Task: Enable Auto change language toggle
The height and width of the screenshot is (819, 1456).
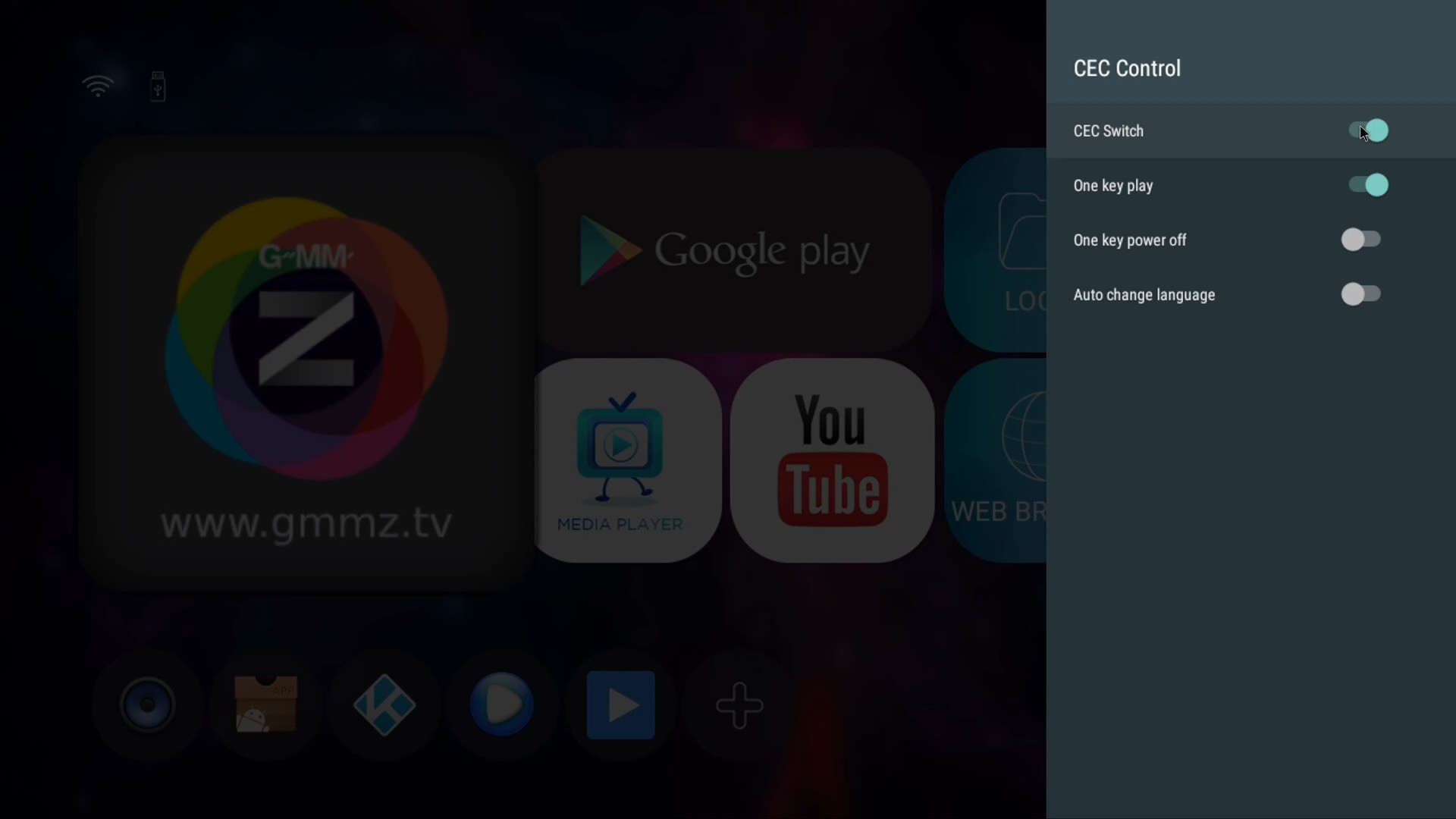Action: point(1362,293)
